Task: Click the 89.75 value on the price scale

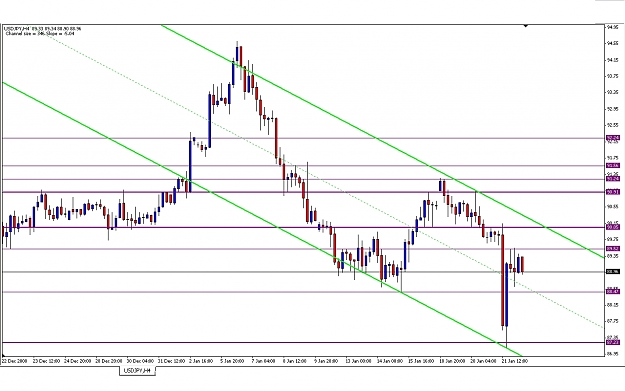Action: (x=613, y=239)
